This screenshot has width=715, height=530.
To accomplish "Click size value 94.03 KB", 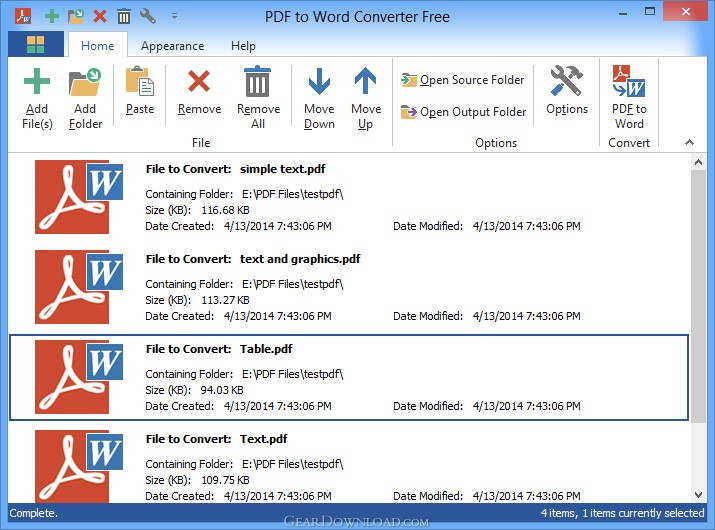I will click(x=222, y=390).
